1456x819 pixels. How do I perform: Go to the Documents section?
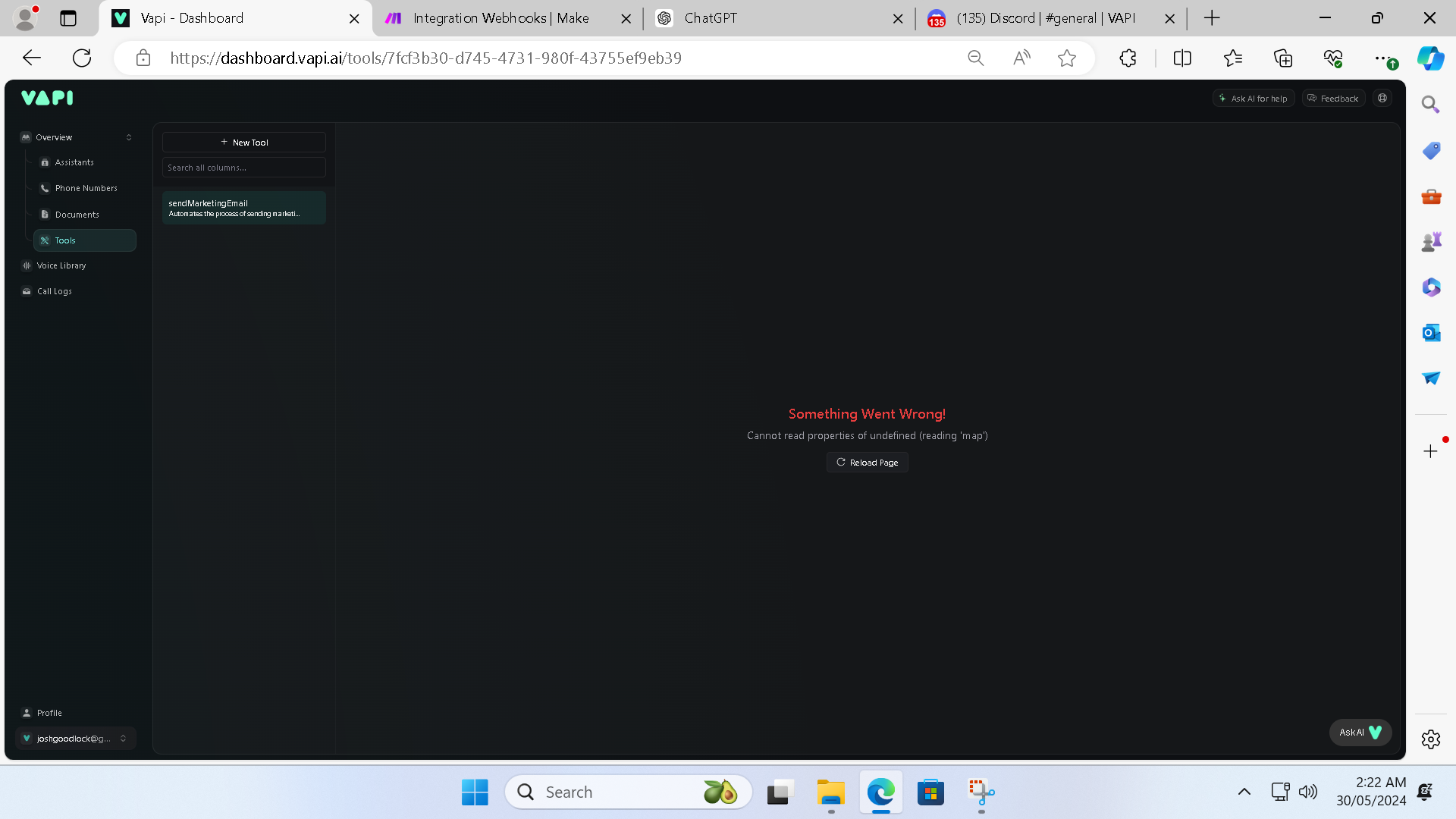click(x=77, y=215)
